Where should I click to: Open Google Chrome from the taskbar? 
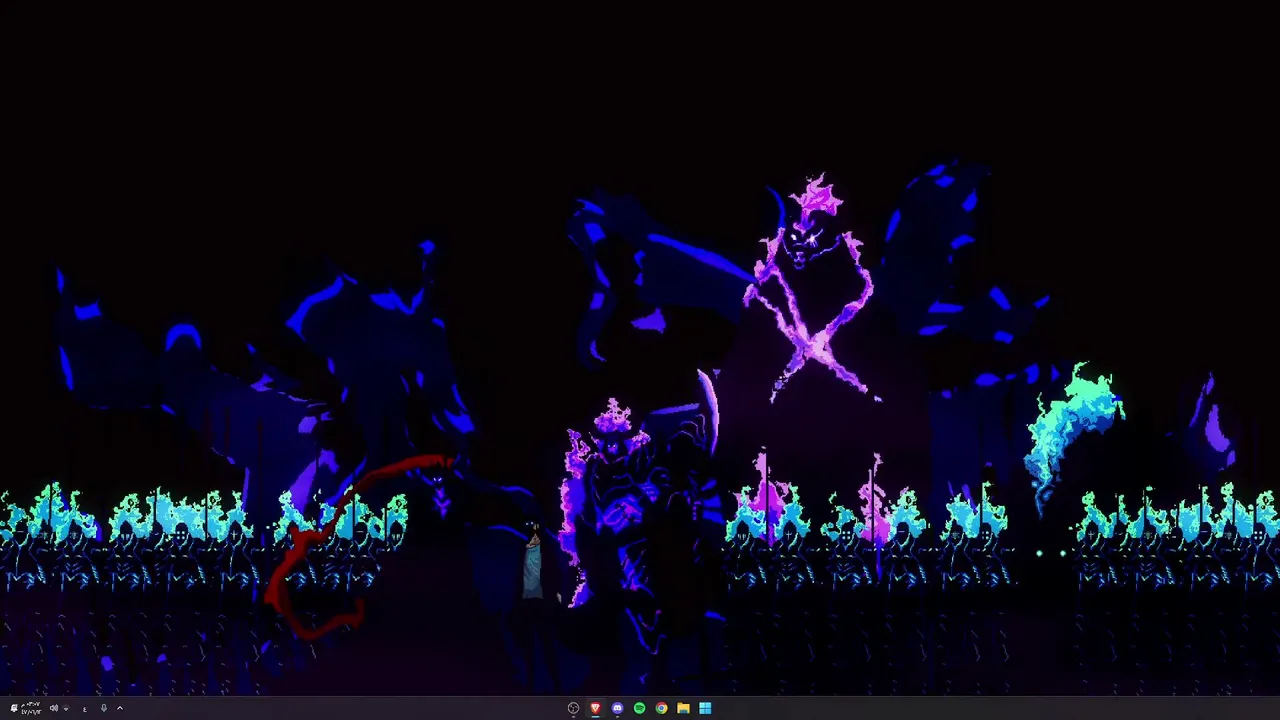point(661,708)
